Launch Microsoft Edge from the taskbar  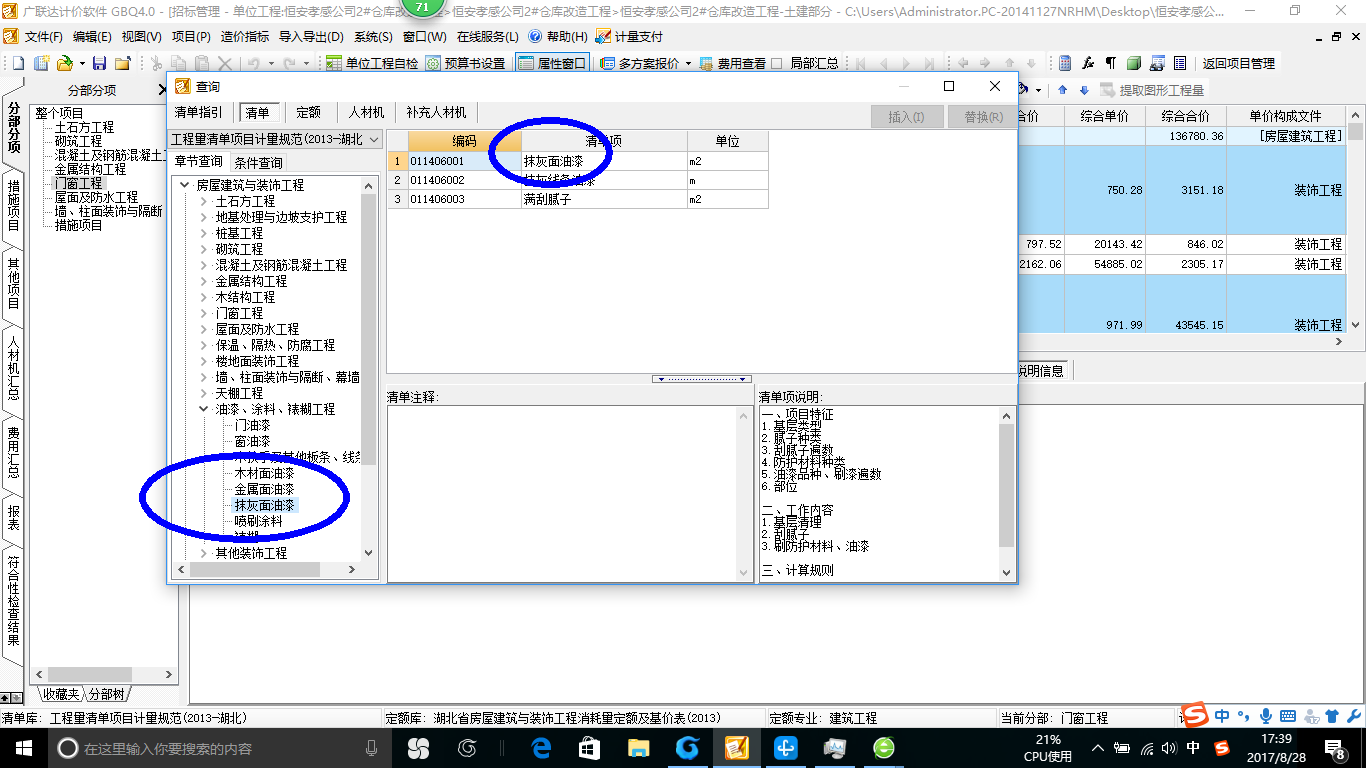541,747
